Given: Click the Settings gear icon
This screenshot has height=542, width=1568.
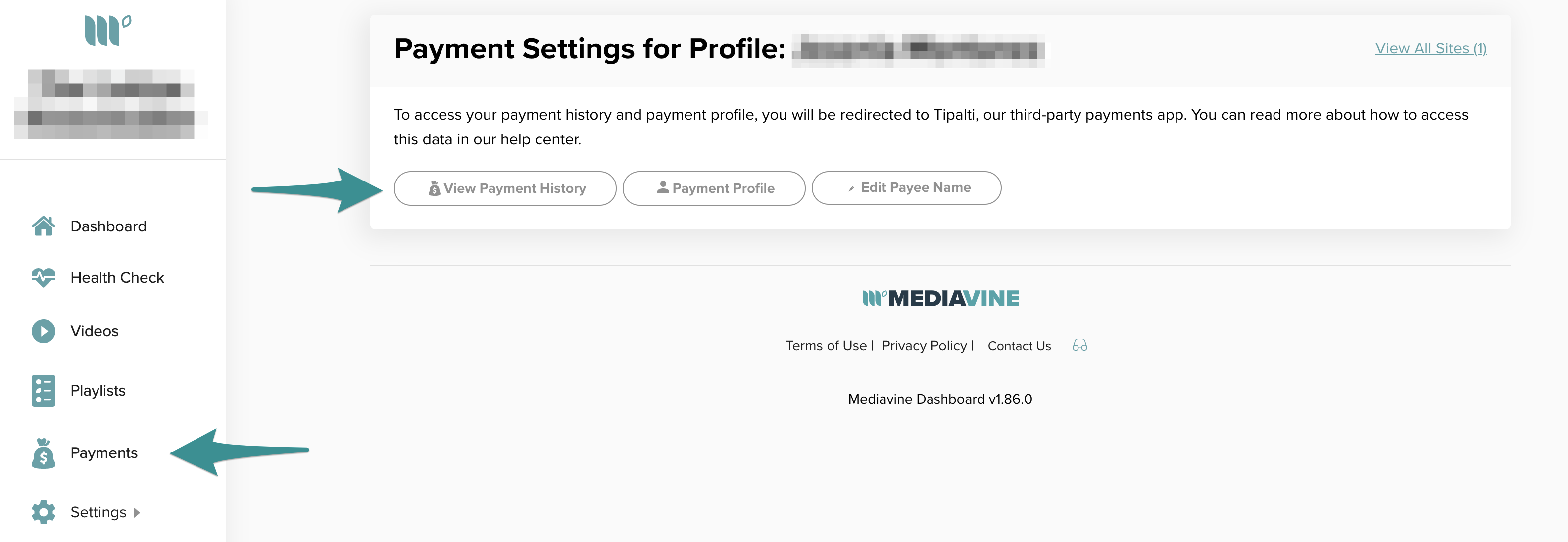Looking at the screenshot, I should coord(43,511).
